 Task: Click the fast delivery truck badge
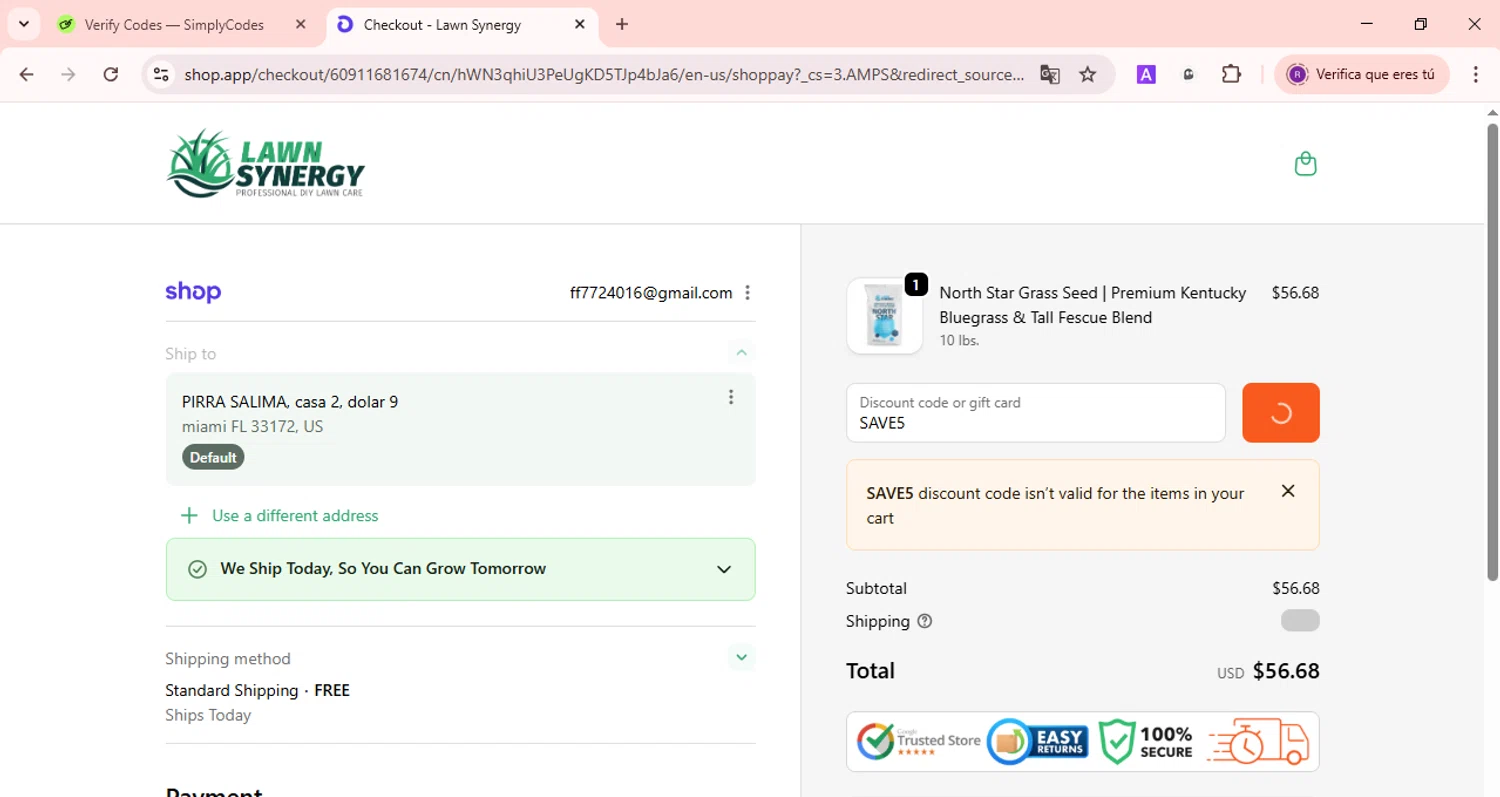[x=1259, y=741]
